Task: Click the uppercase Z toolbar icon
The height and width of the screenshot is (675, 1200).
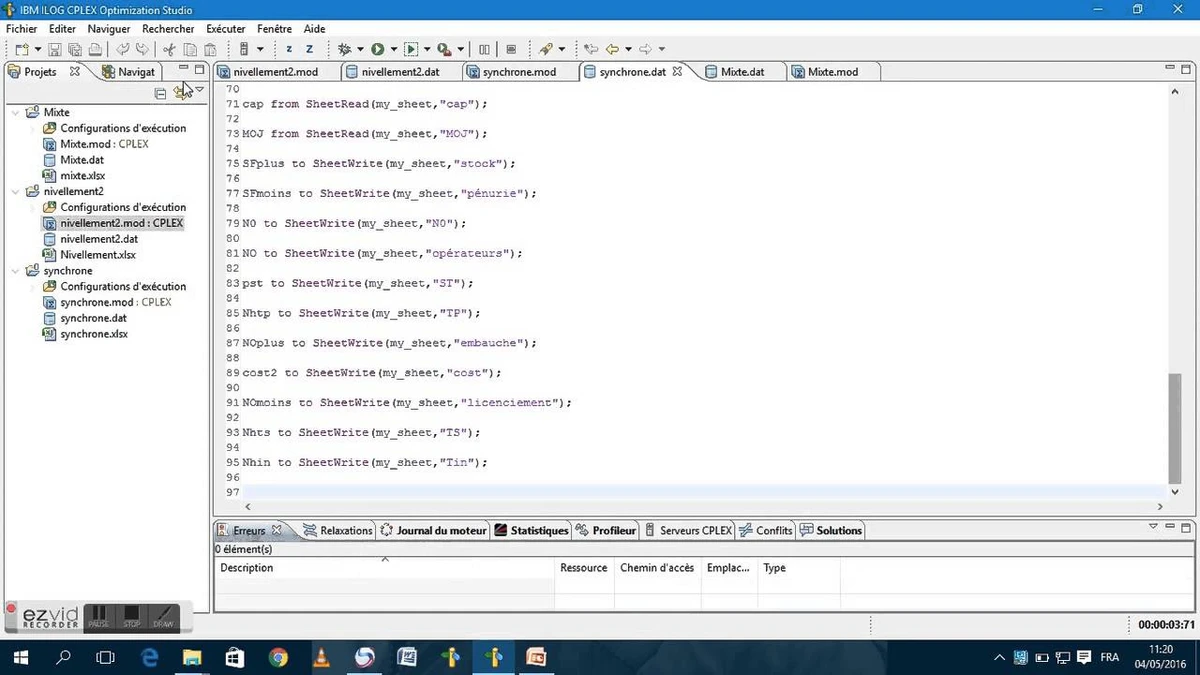Action: click(x=310, y=49)
